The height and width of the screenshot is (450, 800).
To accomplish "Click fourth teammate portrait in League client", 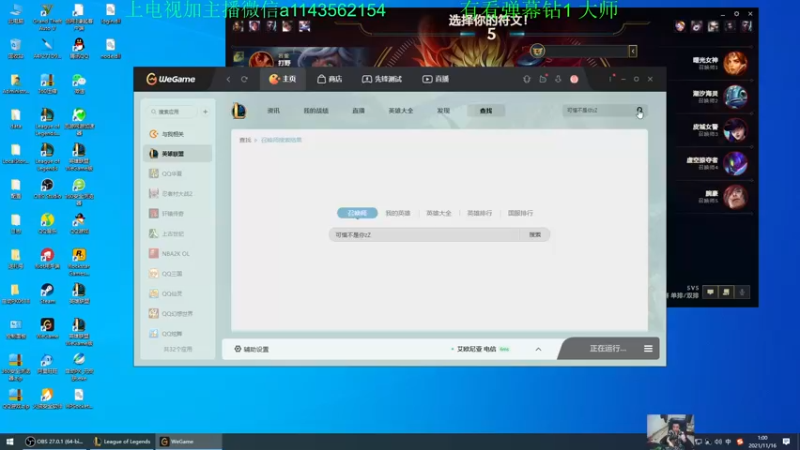I will point(735,163).
